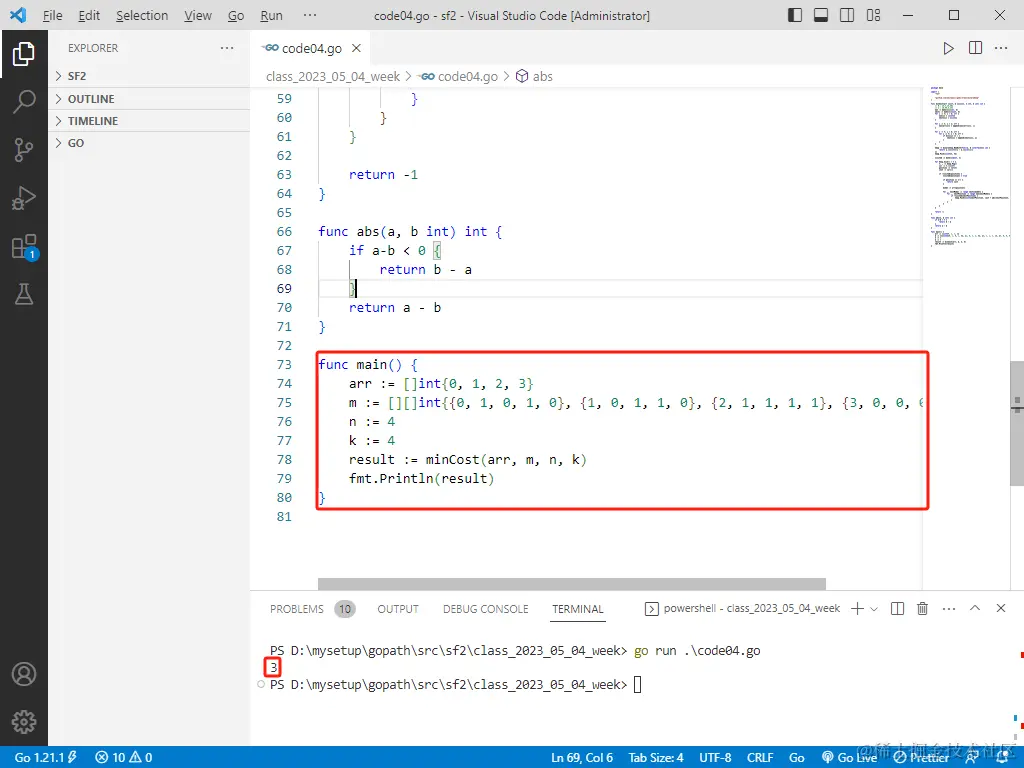This screenshot has height=768, width=1024.
Task: Open the Search view in activity bar
Action: (x=24, y=102)
